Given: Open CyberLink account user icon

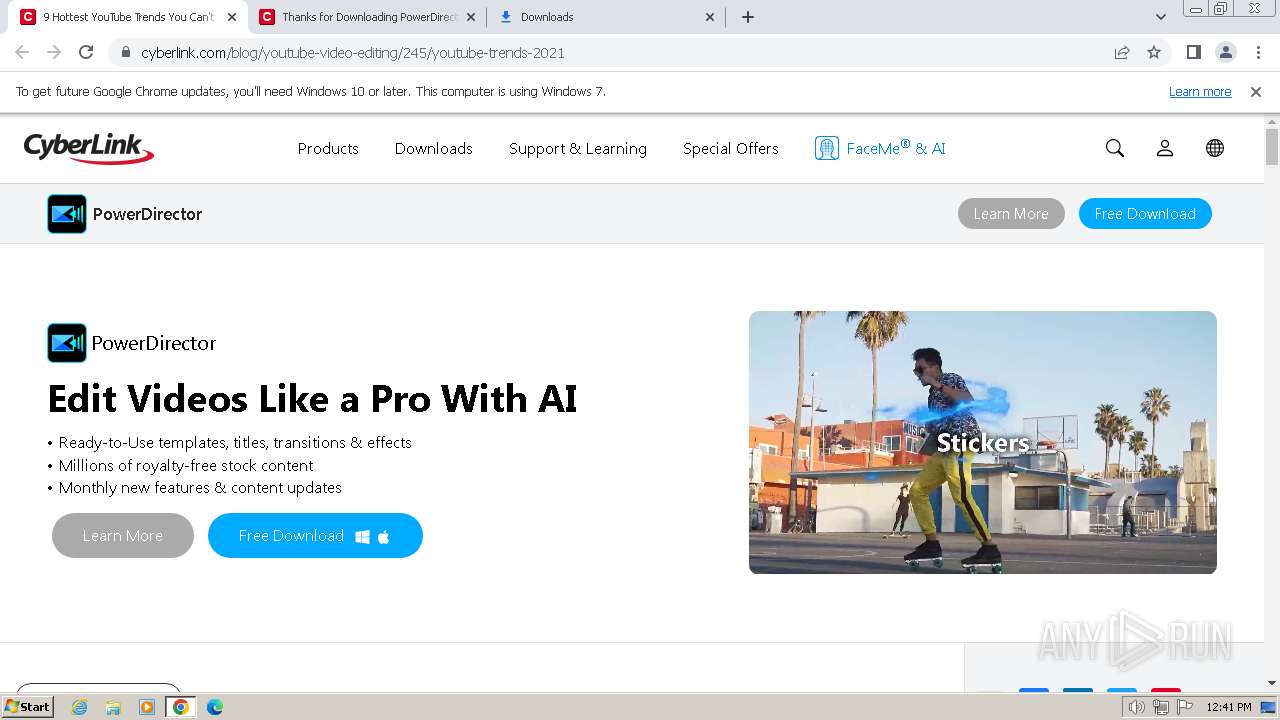Looking at the screenshot, I should tap(1165, 148).
